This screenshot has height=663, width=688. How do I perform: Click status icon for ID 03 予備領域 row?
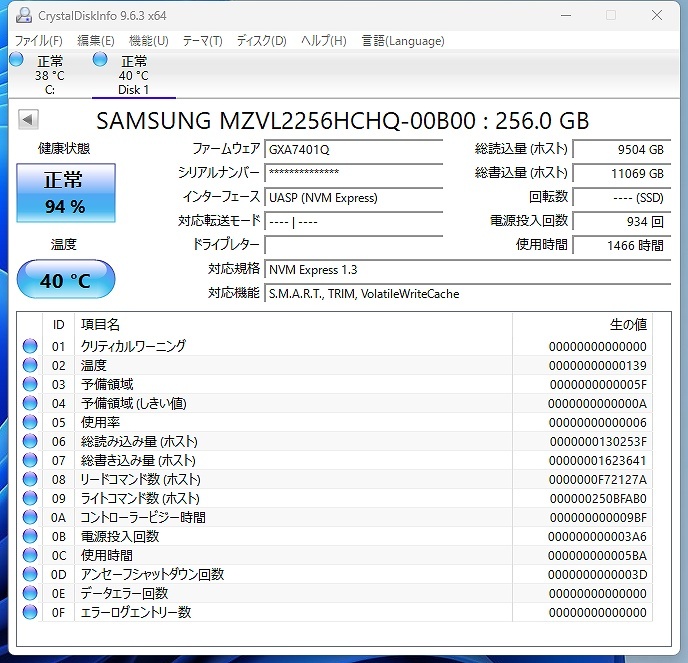coord(30,384)
